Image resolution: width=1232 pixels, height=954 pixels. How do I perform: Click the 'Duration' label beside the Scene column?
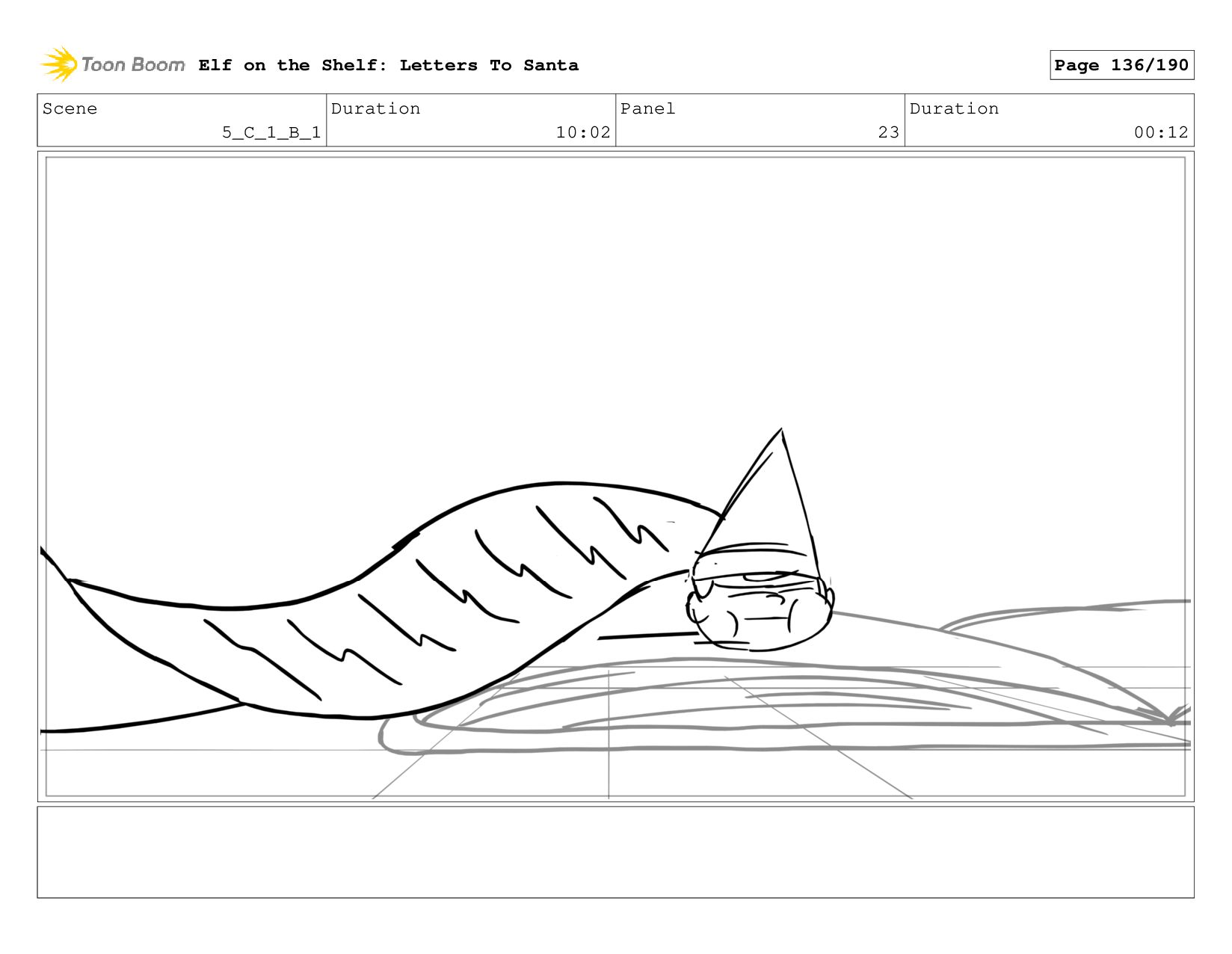pyautogui.click(x=375, y=108)
